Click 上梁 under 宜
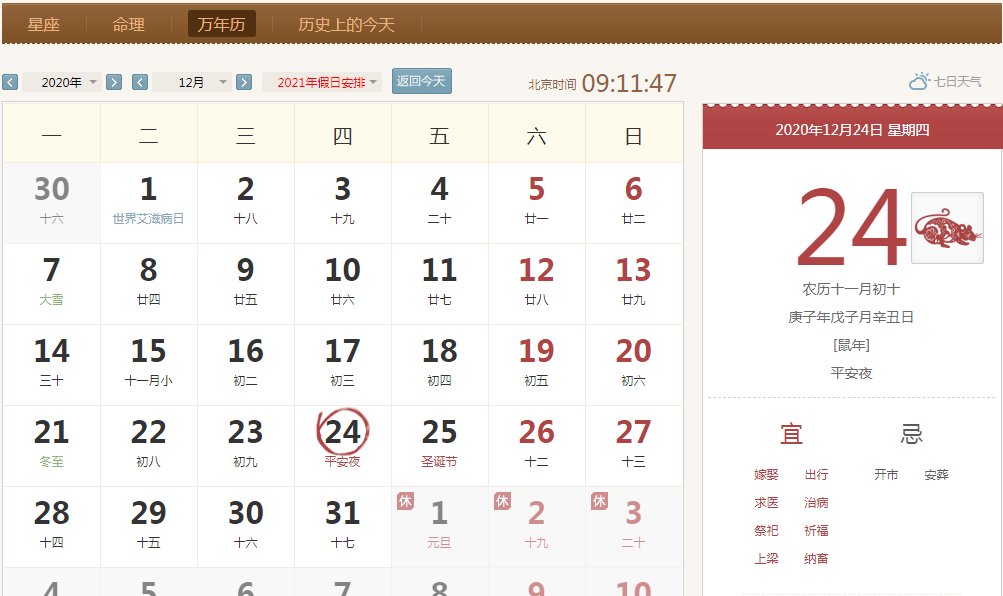1003x596 pixels. pyautogui.click(x=766, y=559)
